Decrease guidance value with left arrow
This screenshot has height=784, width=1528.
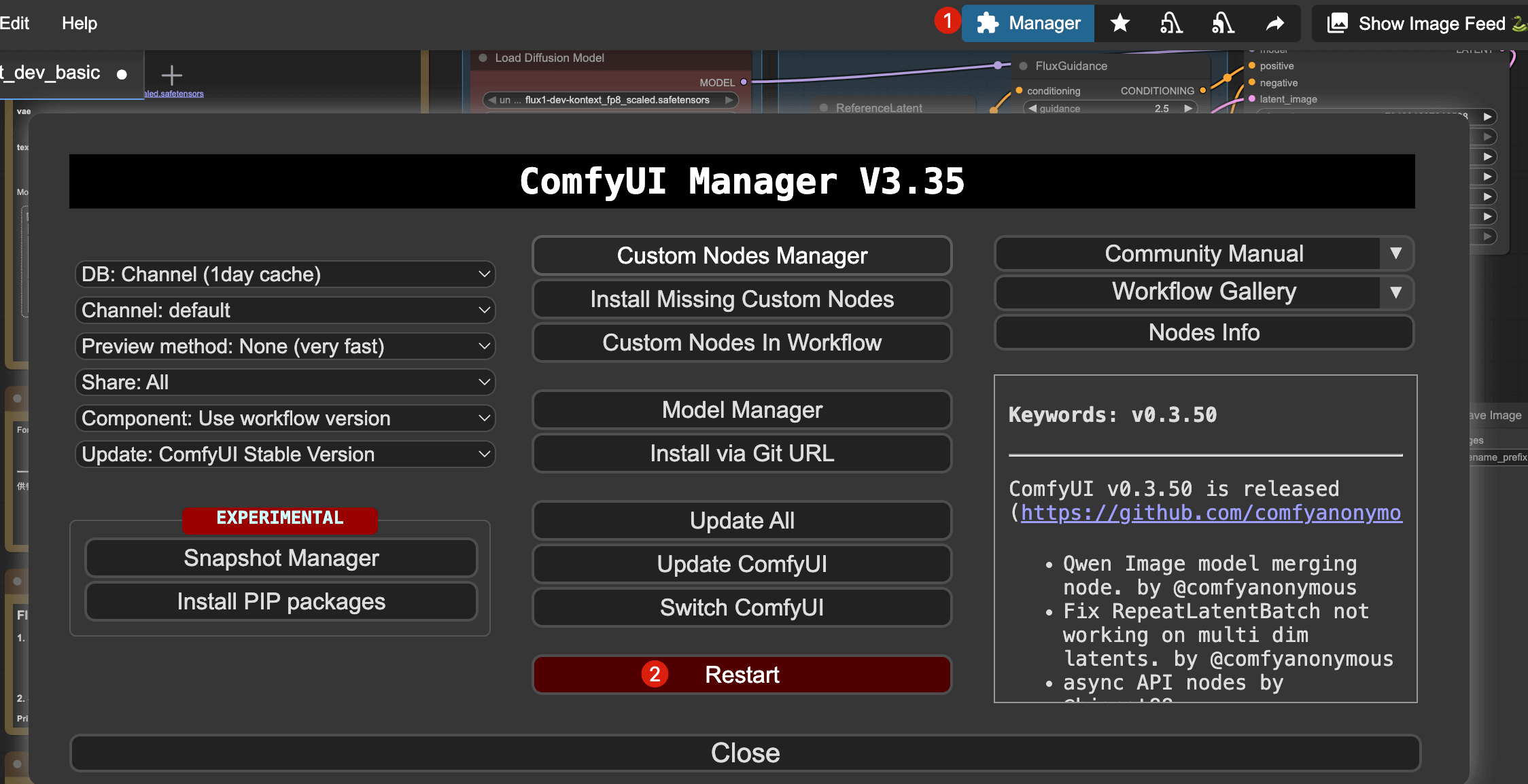tap(1032, 109)
